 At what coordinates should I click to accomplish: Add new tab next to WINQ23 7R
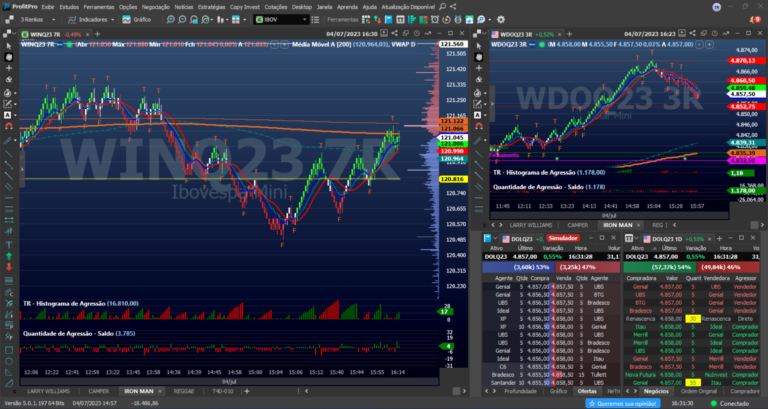(97, 34)
